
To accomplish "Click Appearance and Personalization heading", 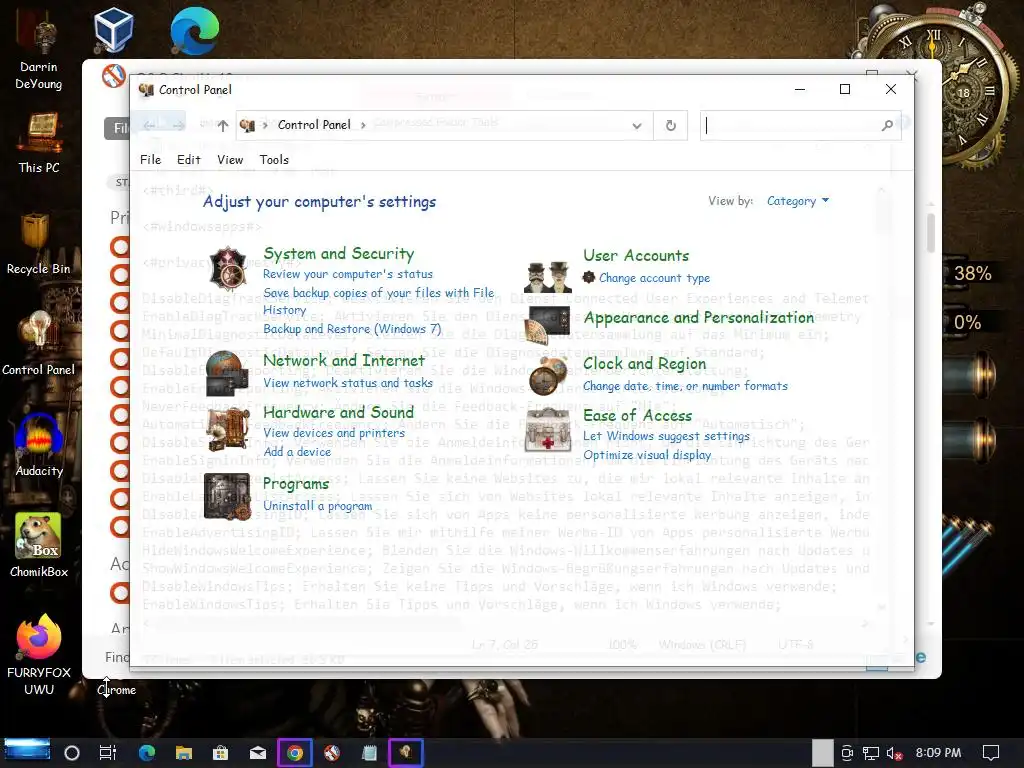I will pos(699,317).
